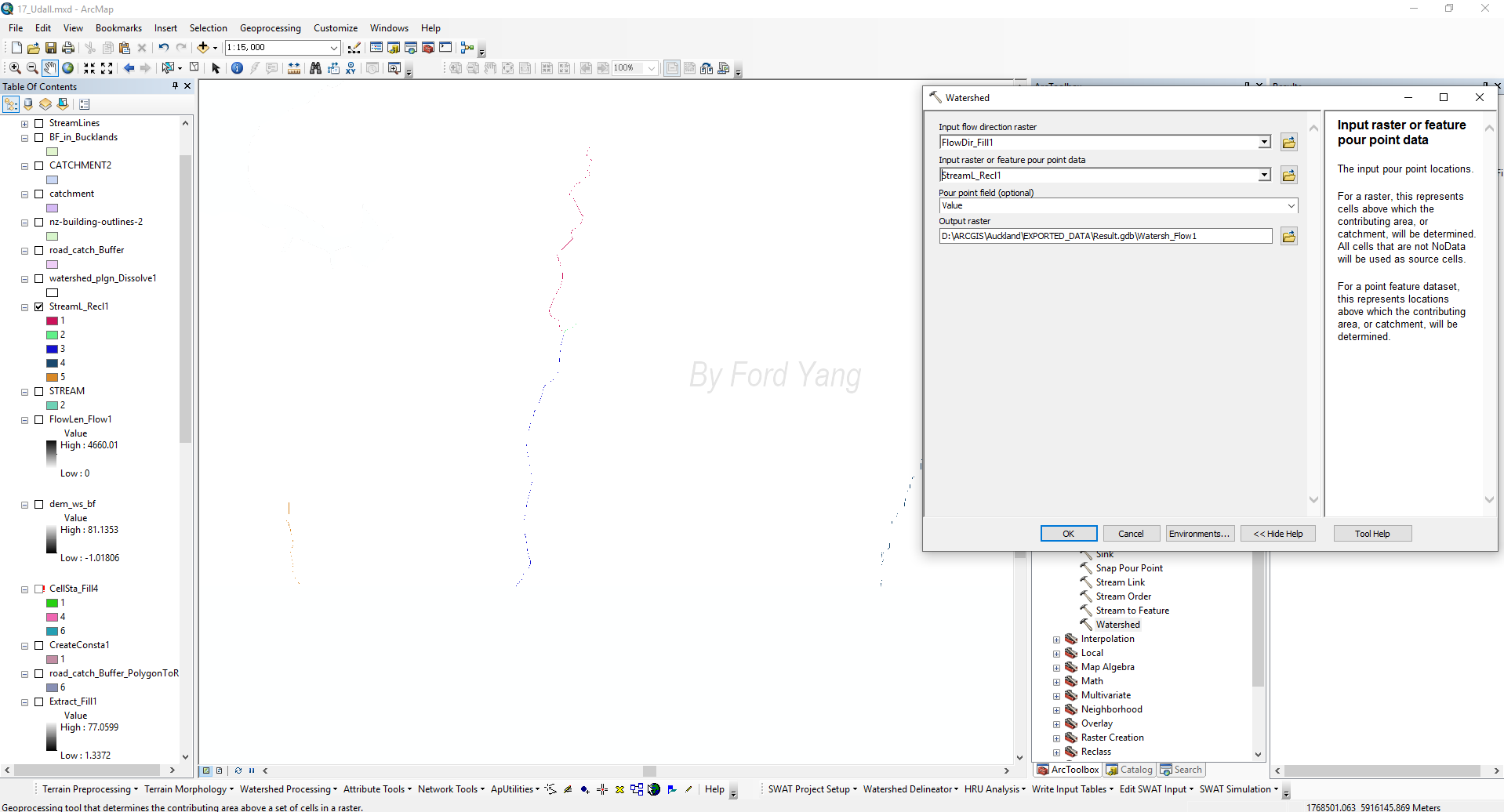Open the Measure ruler tool
The width and height of the screenshot is (1504, 812).
293,68
